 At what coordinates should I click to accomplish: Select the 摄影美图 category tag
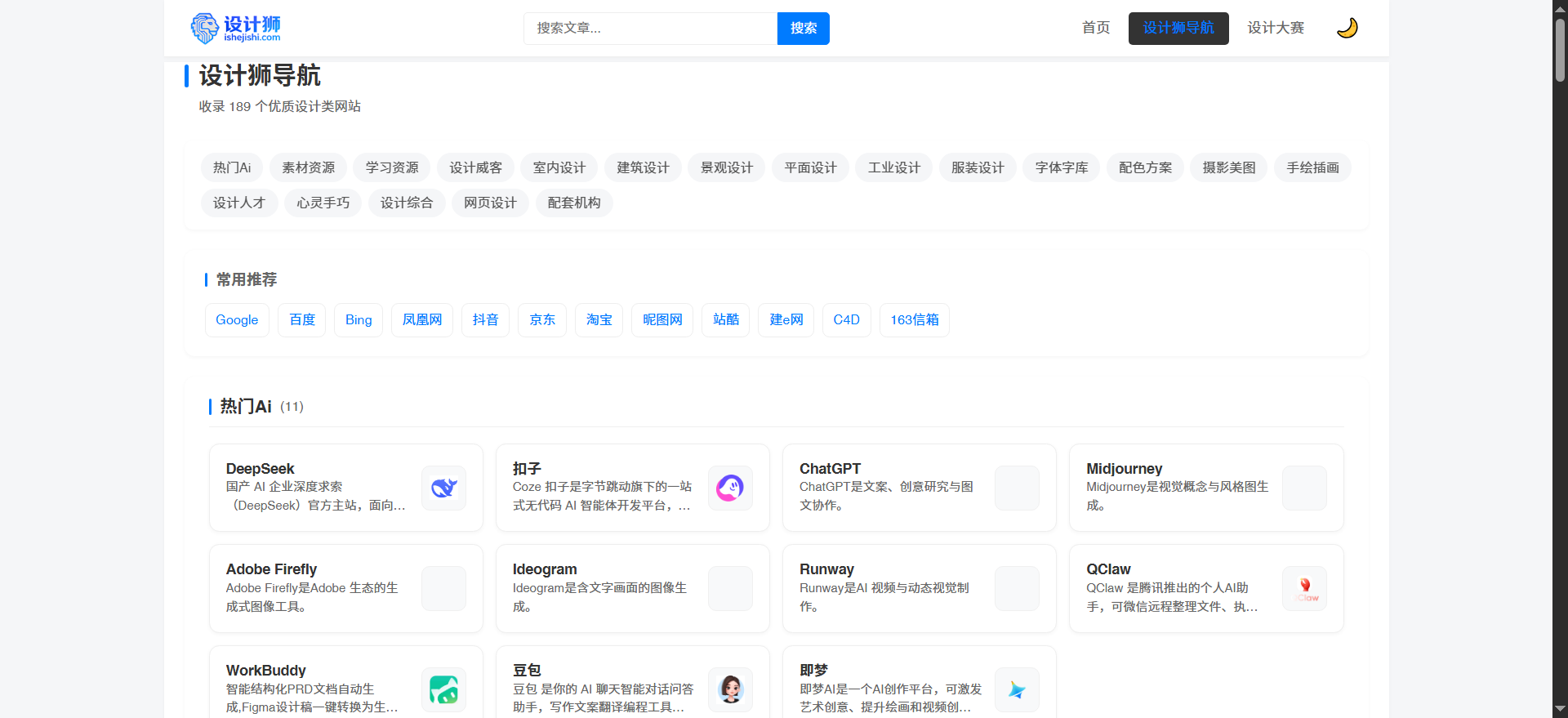coord(1229,167)
